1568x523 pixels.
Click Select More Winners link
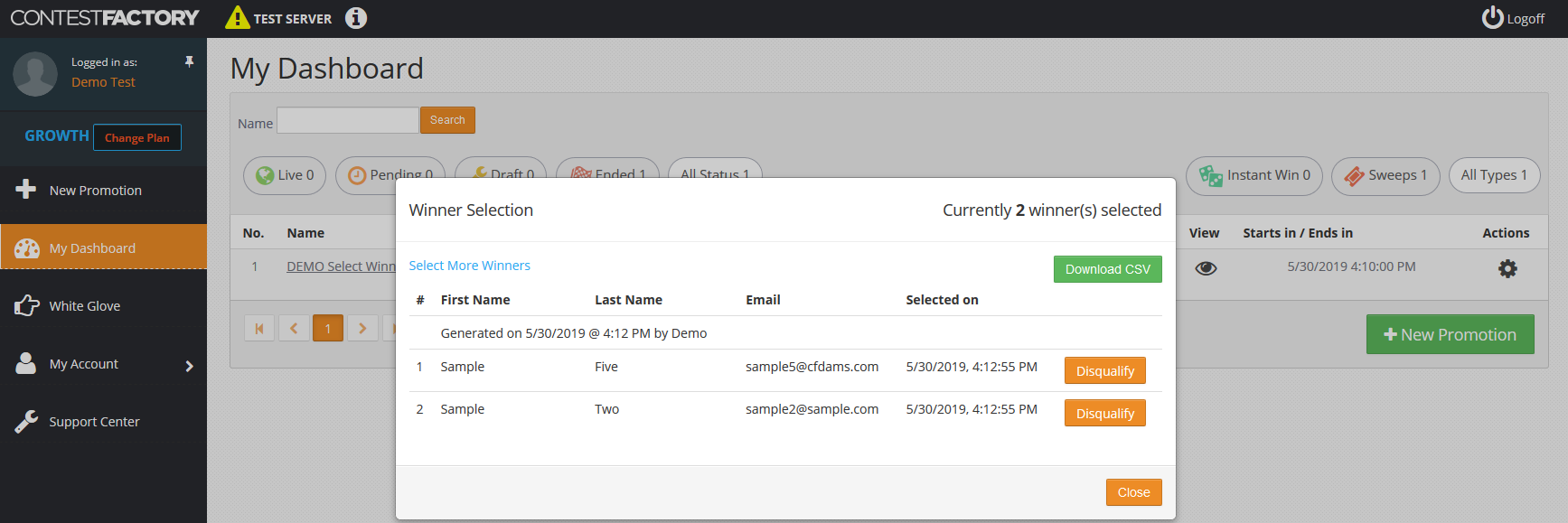click(x=469, y=266)
